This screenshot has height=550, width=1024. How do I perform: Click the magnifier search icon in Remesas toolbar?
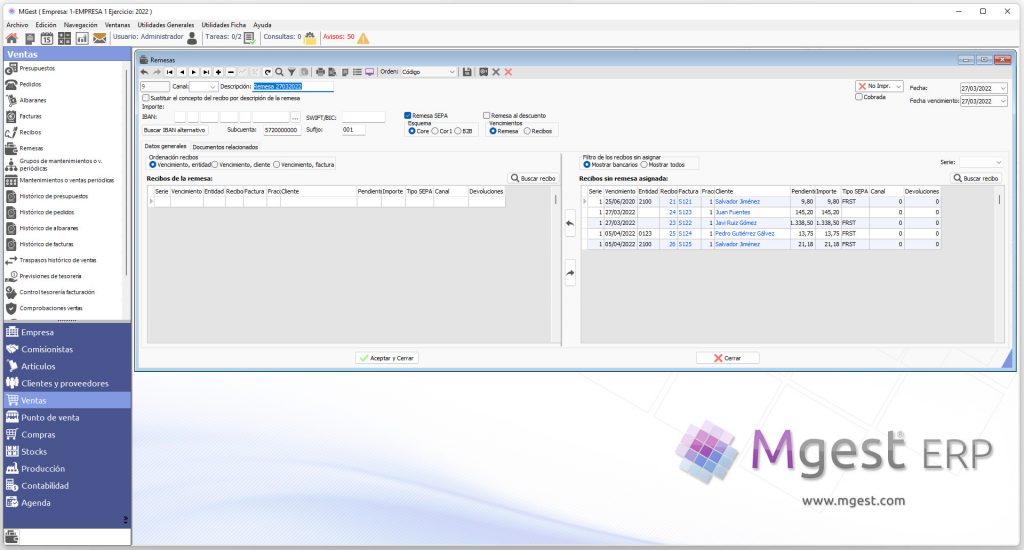click(280, 72)
